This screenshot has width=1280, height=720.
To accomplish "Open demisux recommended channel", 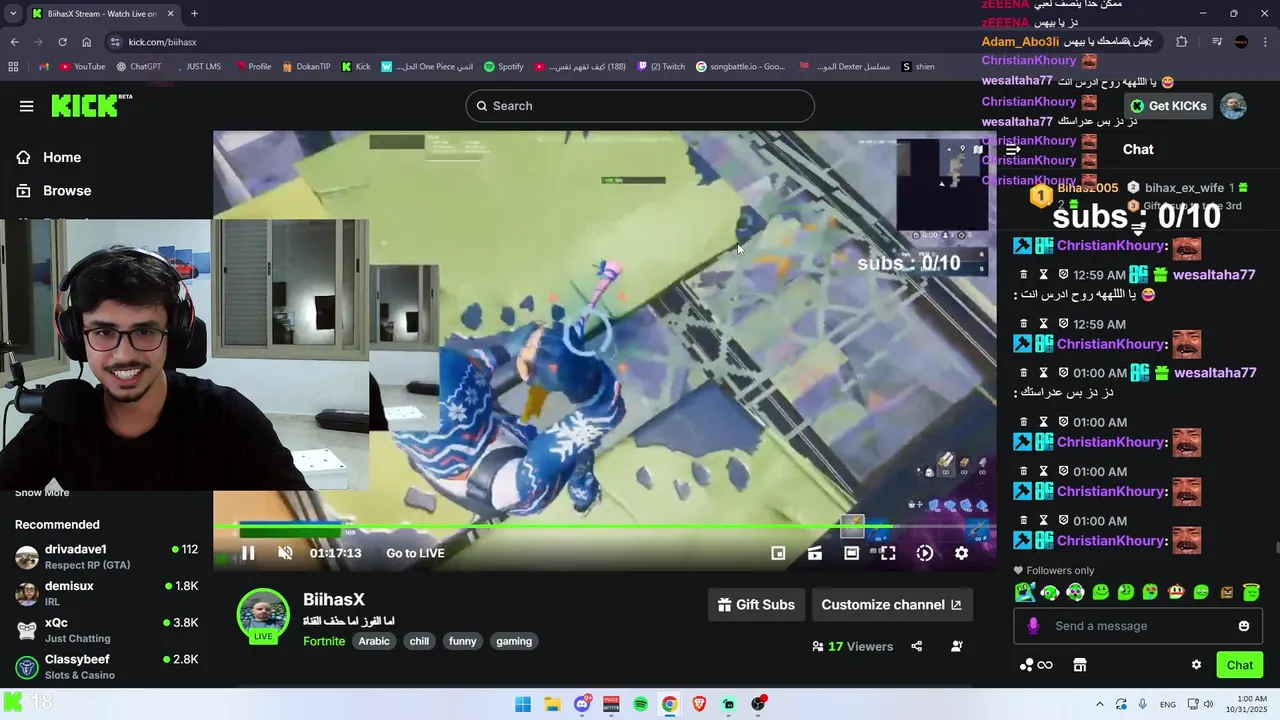I will pyautogui.click(x=106, y=593).
